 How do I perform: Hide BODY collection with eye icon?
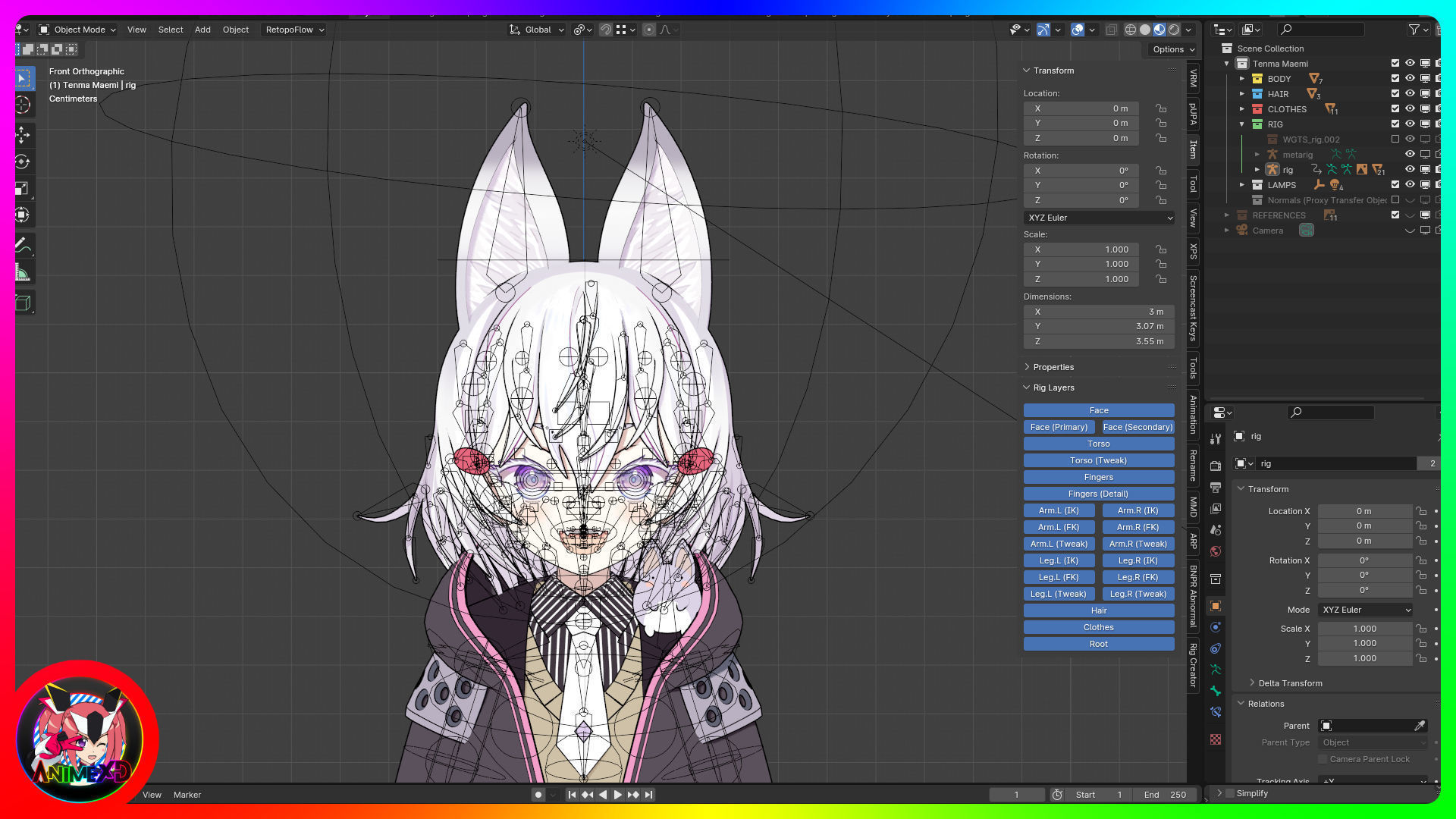coord(1410,79)
